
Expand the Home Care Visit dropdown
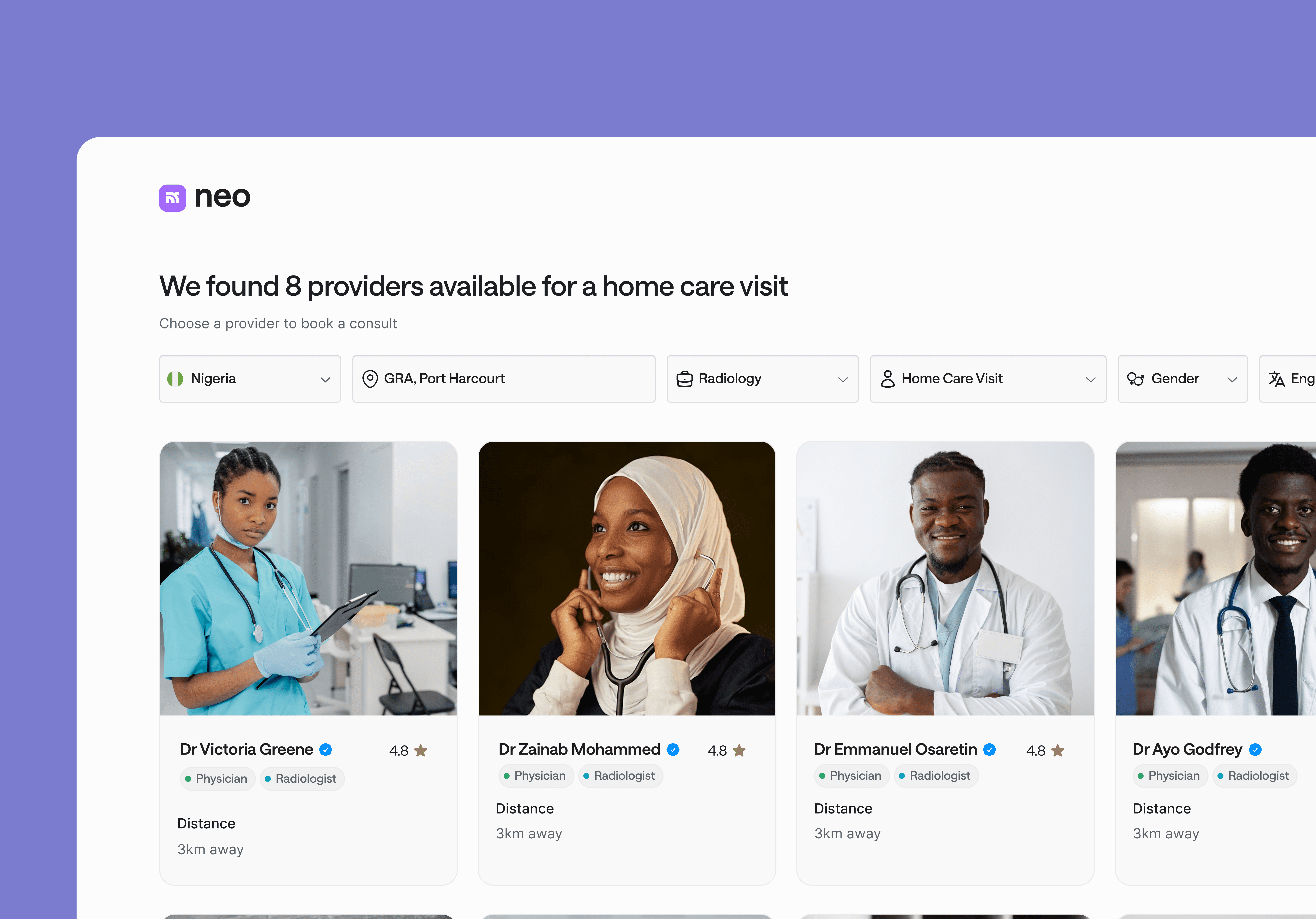click(988, 379)
